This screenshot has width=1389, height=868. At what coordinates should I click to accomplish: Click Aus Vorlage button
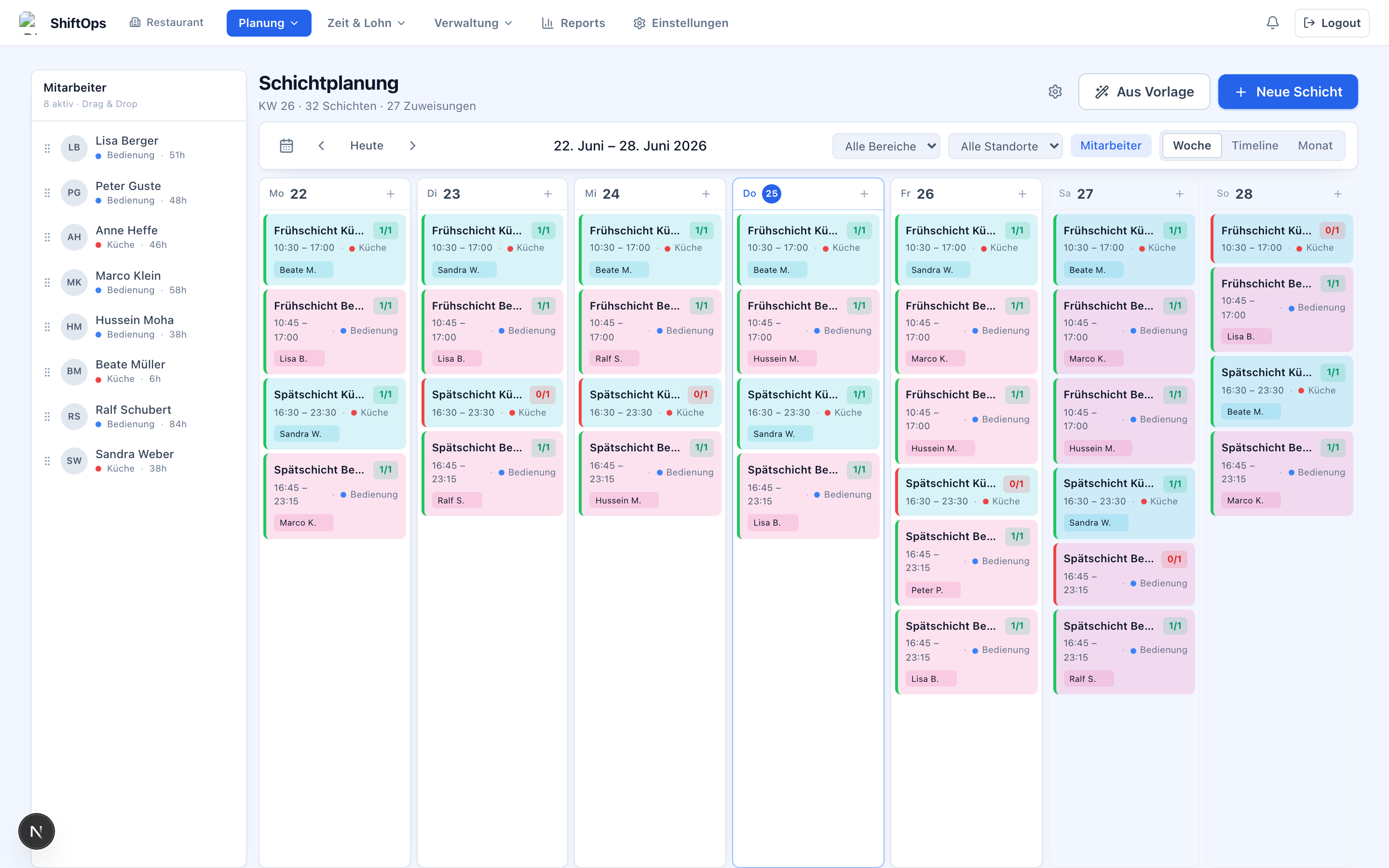[x=1144, y=92]
